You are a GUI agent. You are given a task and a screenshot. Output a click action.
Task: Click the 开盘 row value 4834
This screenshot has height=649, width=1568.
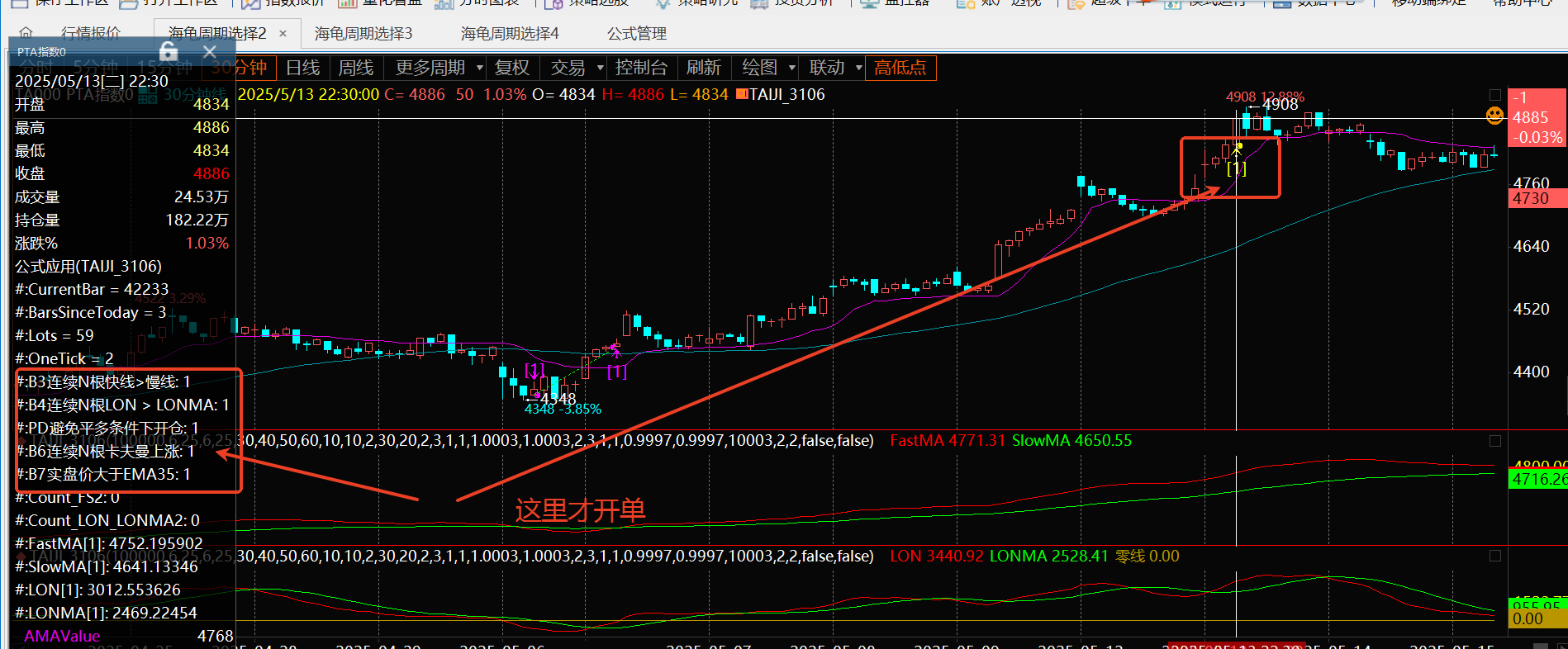211,104
